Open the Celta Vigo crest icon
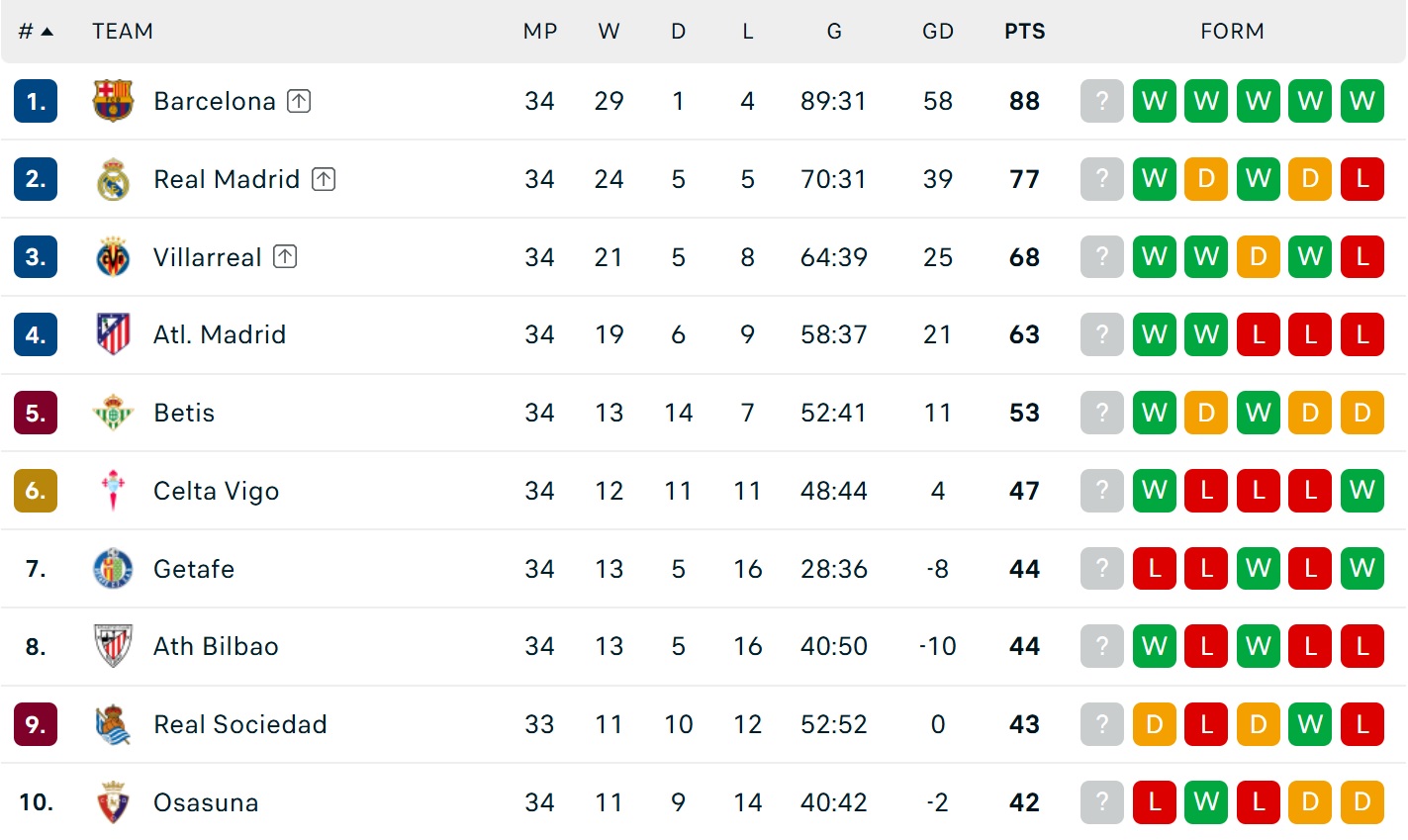This screenshot has width=1408, height=840. click(113, 491)
